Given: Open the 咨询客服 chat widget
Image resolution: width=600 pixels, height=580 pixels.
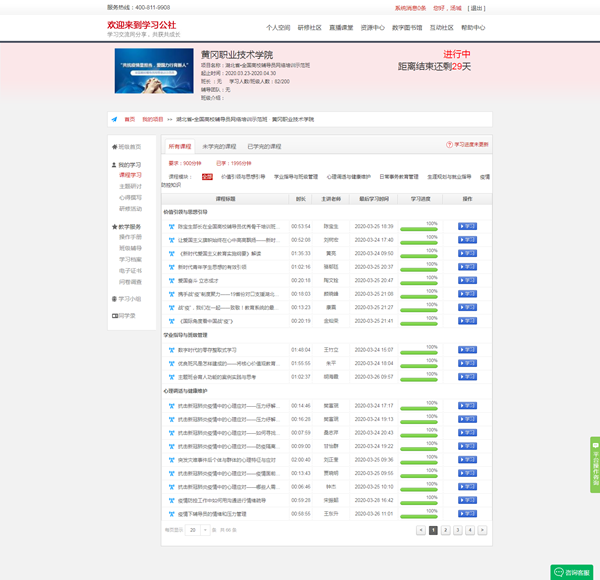Looking at the screenshot, I should click(571, 571).
